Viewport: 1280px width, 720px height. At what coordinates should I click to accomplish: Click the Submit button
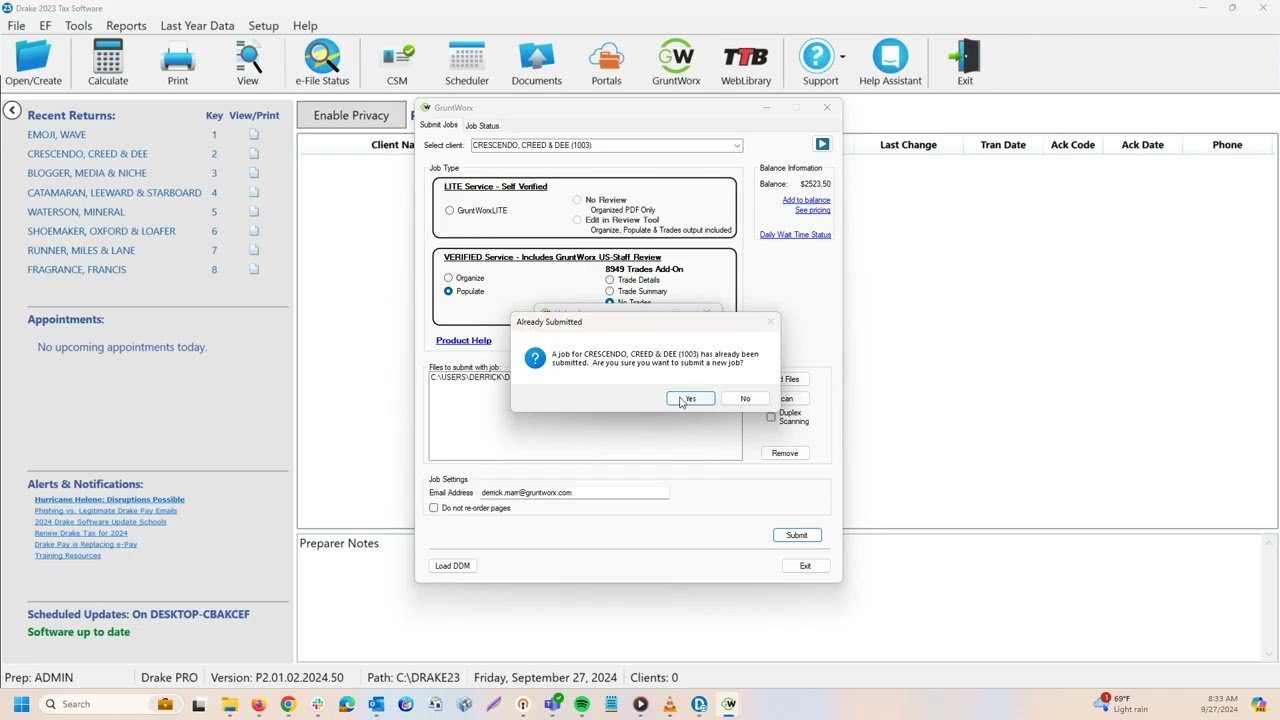pyautogui.click(x=797, y=535)
